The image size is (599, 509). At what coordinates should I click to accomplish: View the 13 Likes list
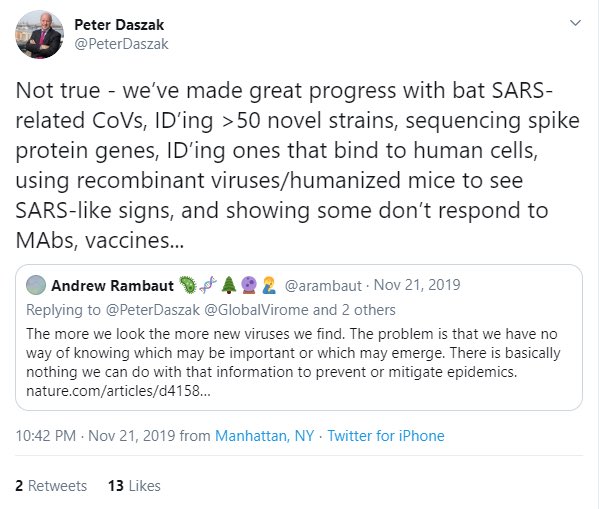pyautogui.click(x=134, y=486)
